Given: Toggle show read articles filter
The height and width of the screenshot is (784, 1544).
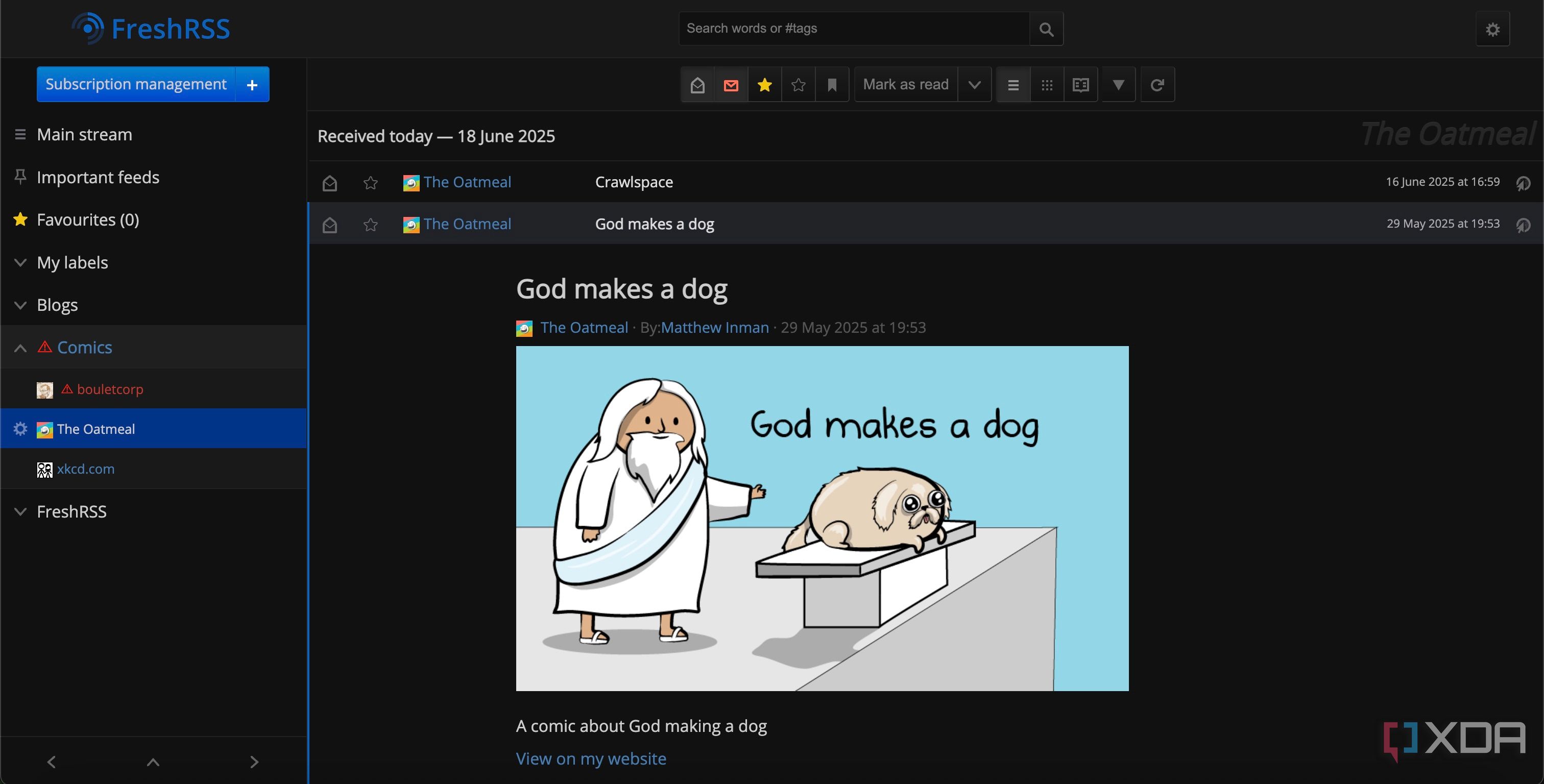Looking at the screenshot, I should coord(697,85).
